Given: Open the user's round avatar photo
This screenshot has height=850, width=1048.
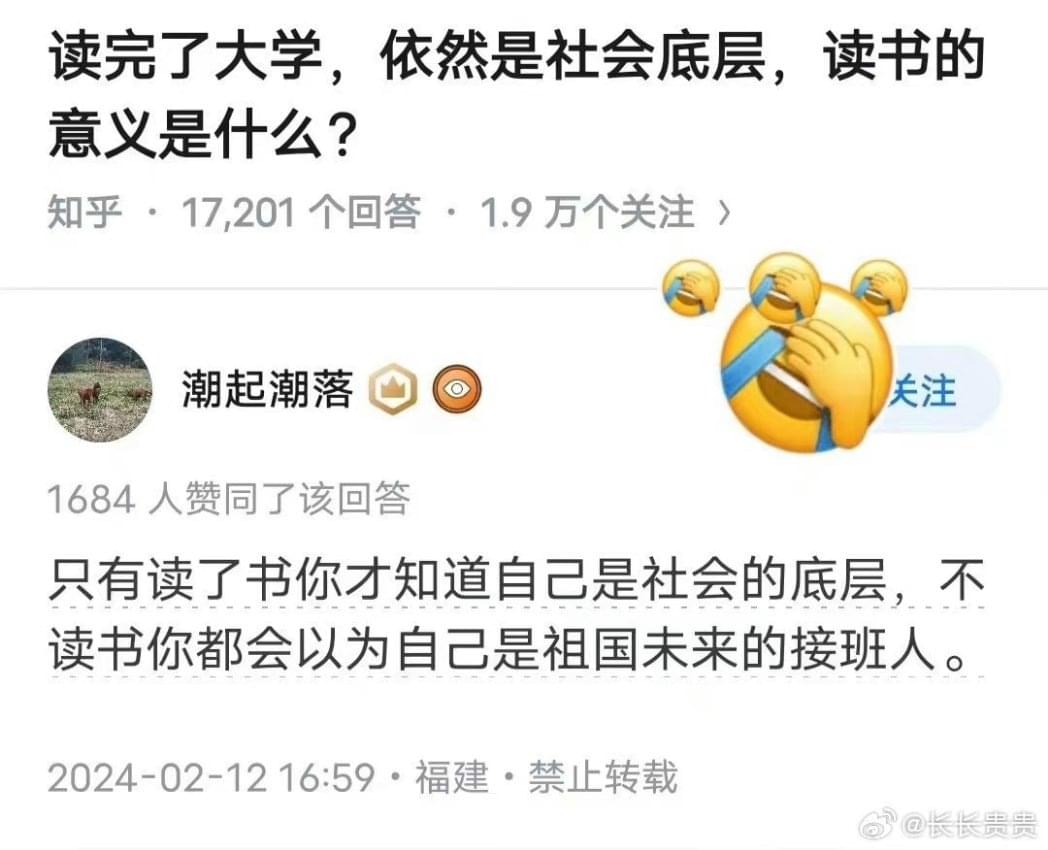Looking at the screenshot, I should [x=100, y=390].
